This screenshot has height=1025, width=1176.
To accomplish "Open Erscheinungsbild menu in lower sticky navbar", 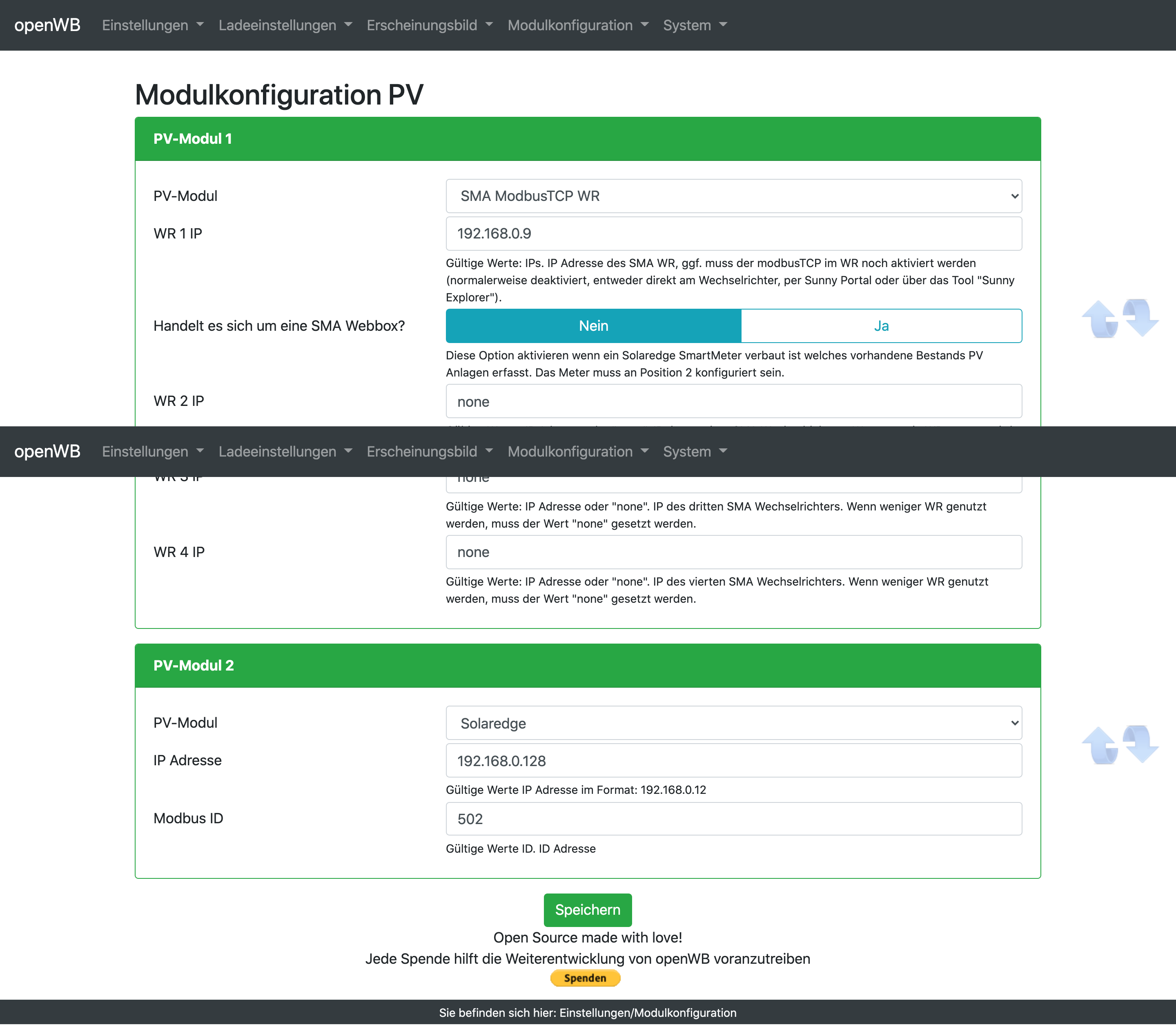I will 429,451.
